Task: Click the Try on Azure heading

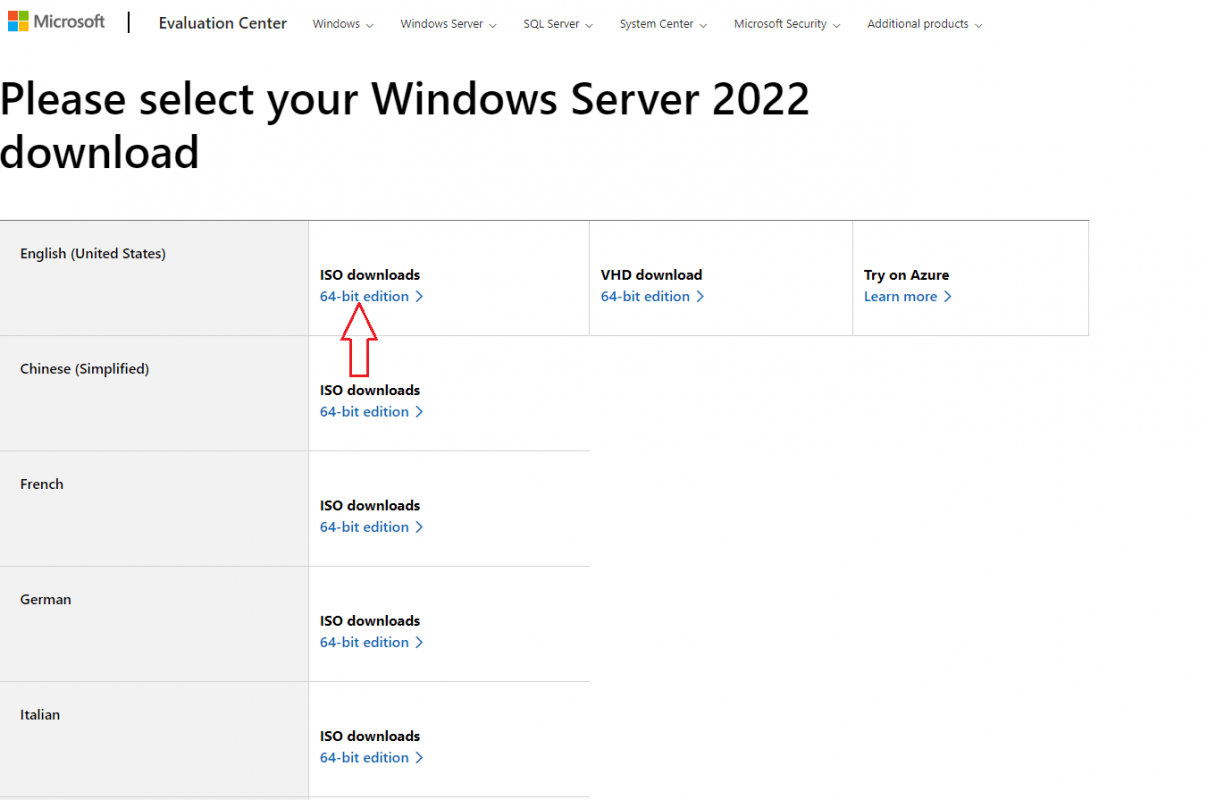Action: [907, 275]
